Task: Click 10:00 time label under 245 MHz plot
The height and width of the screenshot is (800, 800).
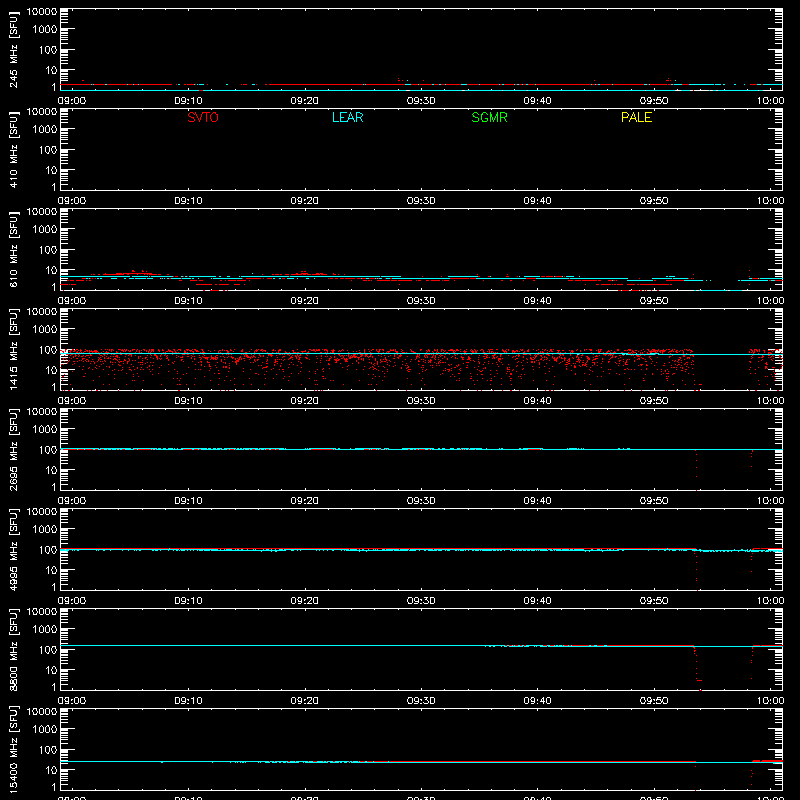Action: click(x=770, y=101)
